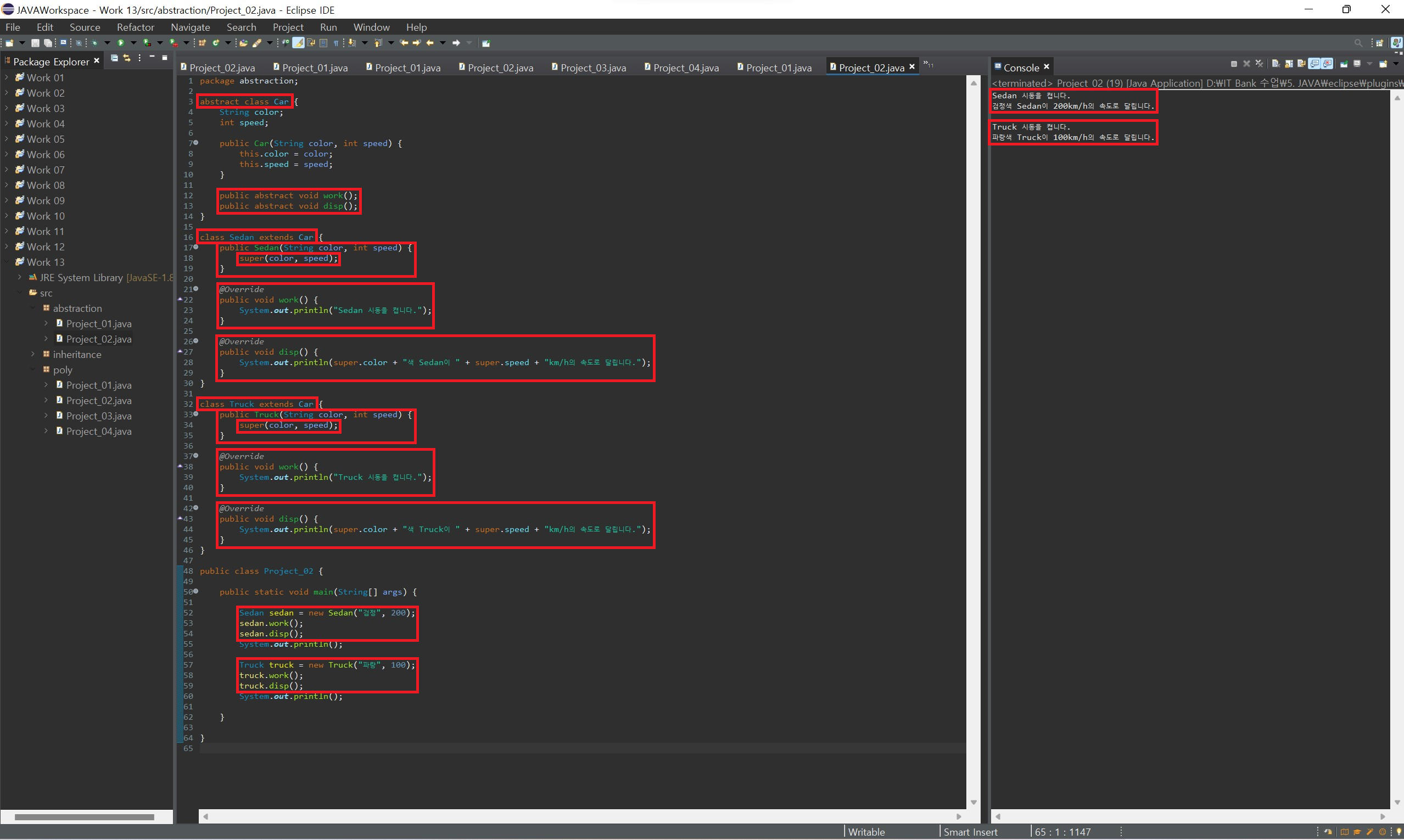Image resolution: width=1404 pixels, height=840 pixels.
Task: Click the Clear Console icon
Action: point(1276,64)
